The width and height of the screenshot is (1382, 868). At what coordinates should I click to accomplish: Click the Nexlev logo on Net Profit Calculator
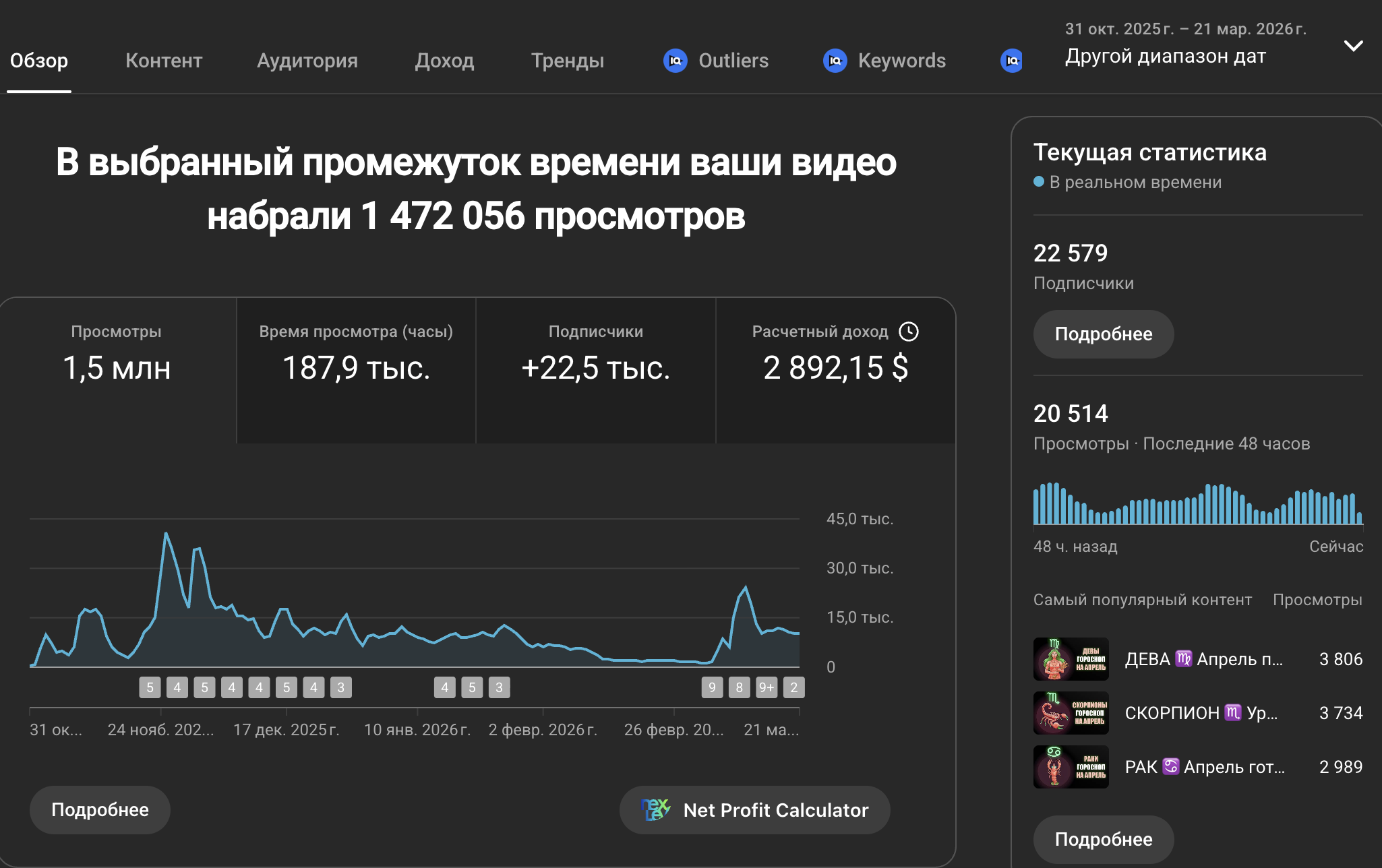coord(655,809)
